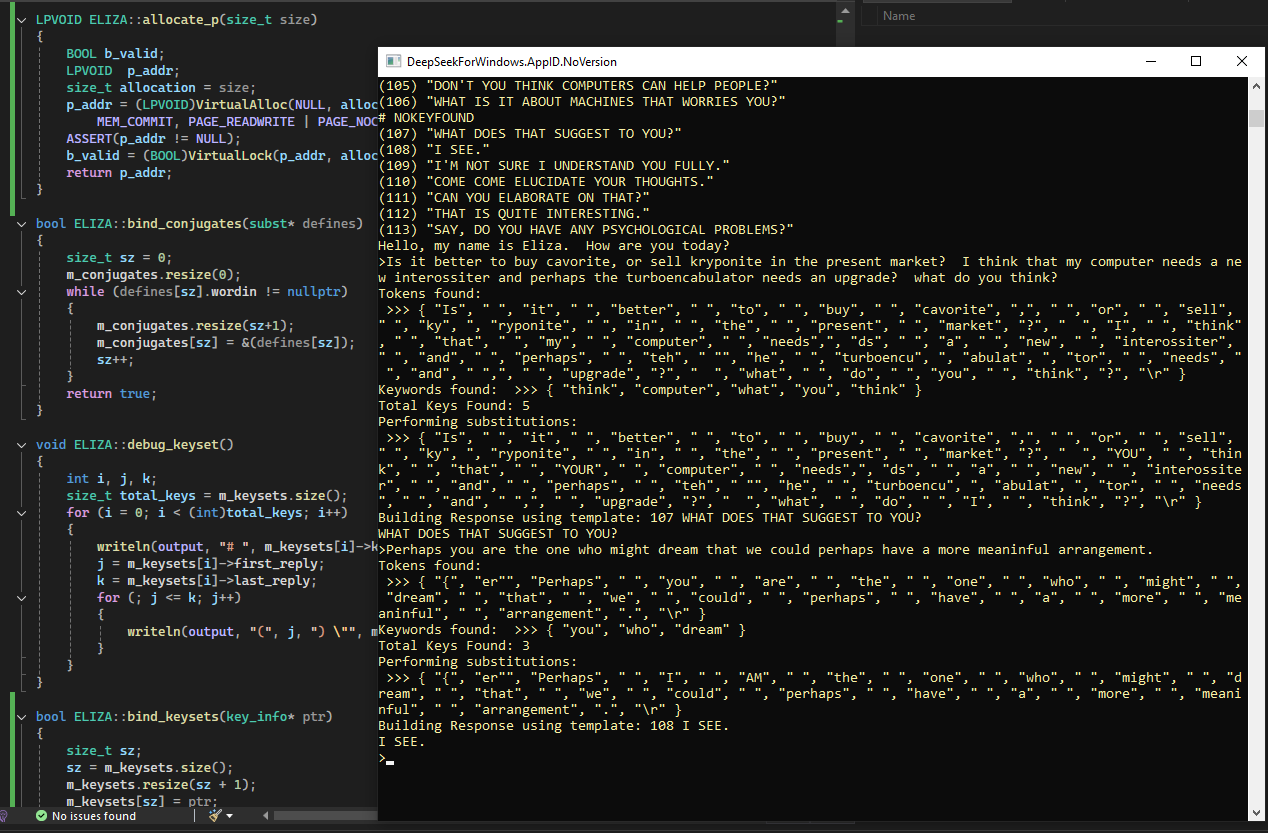Viewport: 1268px width, 833px height.
Task: Click the code cleanup broom icon
Action: pos(215,816)
